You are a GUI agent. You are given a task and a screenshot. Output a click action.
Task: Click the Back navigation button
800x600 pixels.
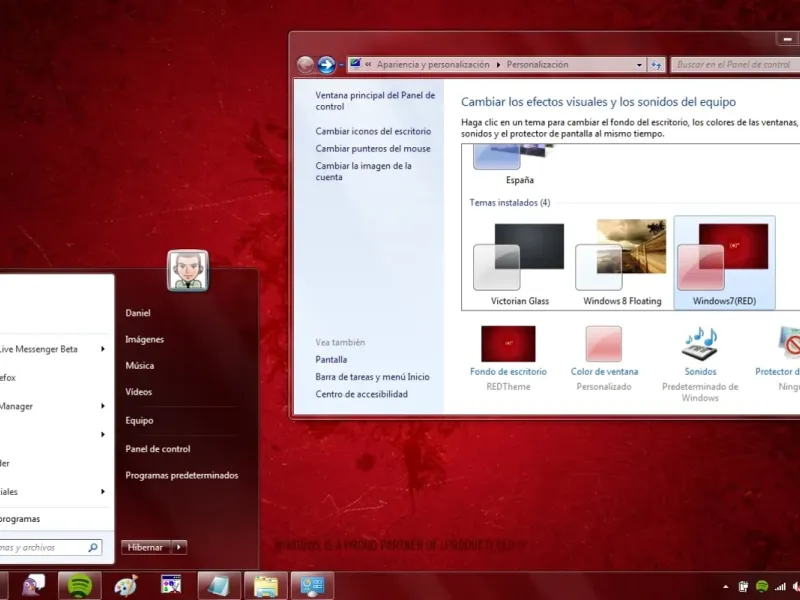(305, 65)
